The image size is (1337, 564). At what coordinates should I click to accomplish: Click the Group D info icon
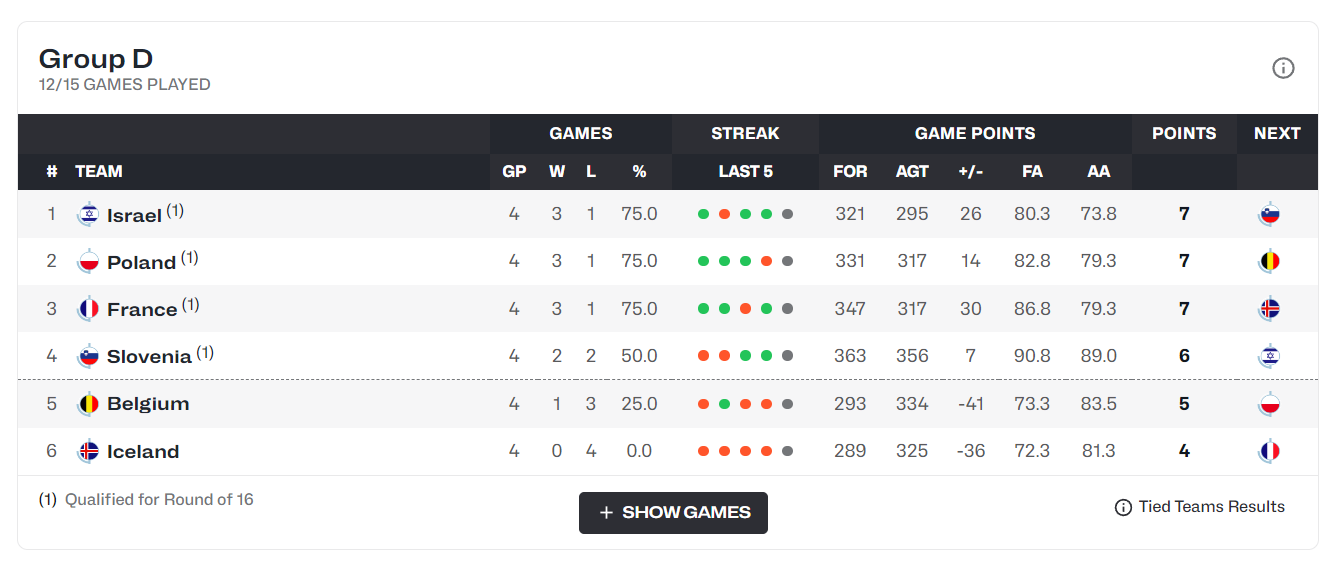1283,68
